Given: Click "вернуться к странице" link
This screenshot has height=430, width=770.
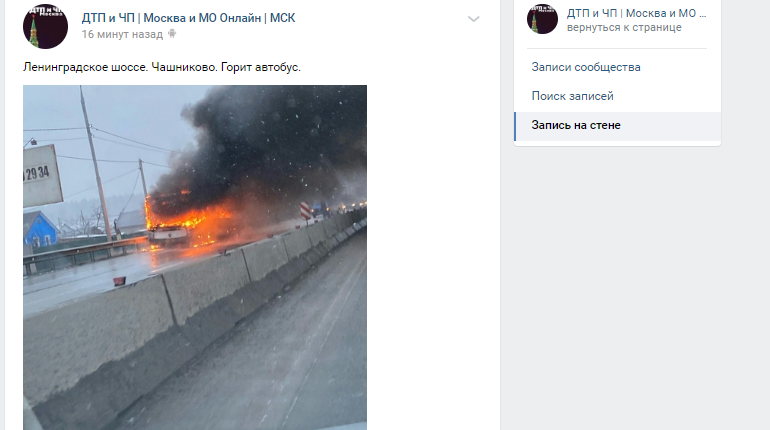Looking at the screenshot, I should click(624, 27).
